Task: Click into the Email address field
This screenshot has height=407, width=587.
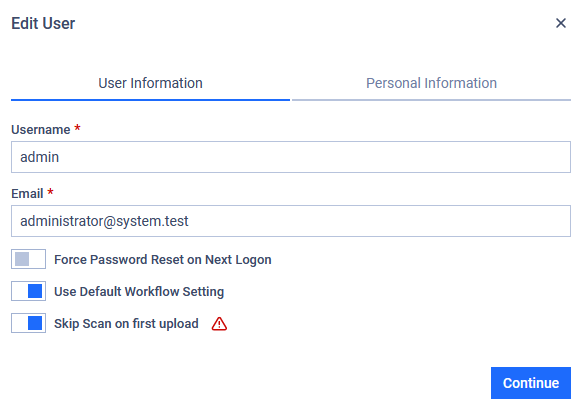Action: (291, 221)
